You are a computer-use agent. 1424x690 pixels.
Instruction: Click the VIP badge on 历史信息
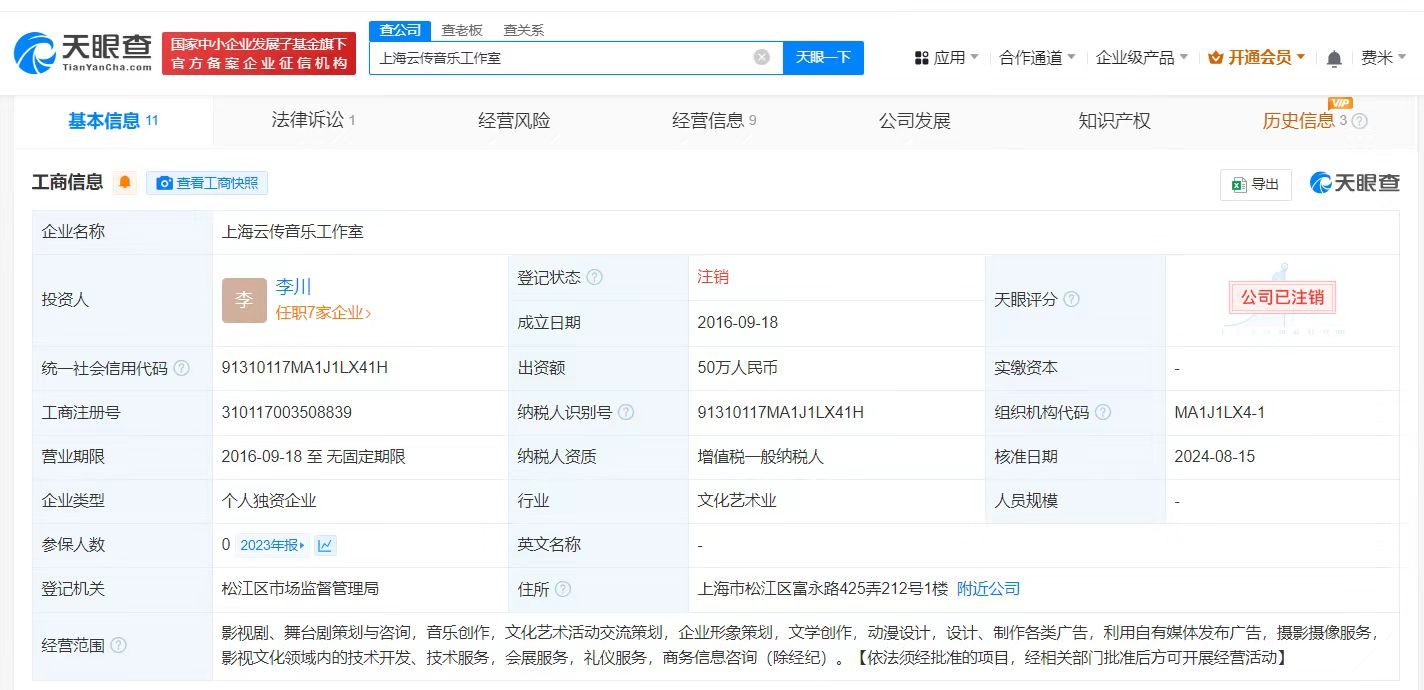1340,102
